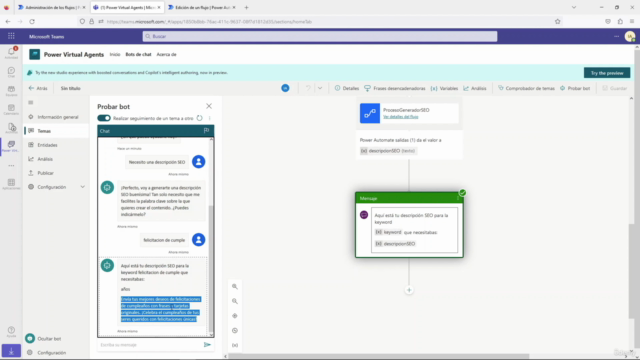Focus the Buscar search box

320,36
